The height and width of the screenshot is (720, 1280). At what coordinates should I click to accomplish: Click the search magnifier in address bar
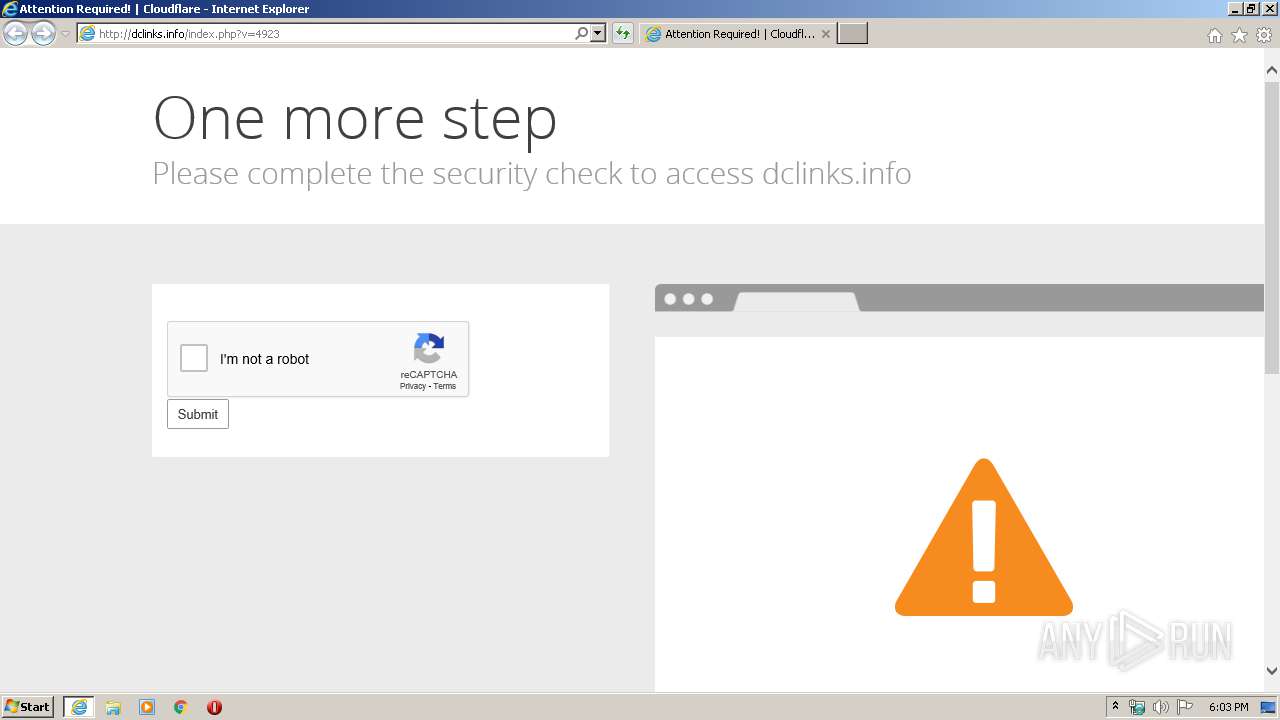(x=582, y=34)
